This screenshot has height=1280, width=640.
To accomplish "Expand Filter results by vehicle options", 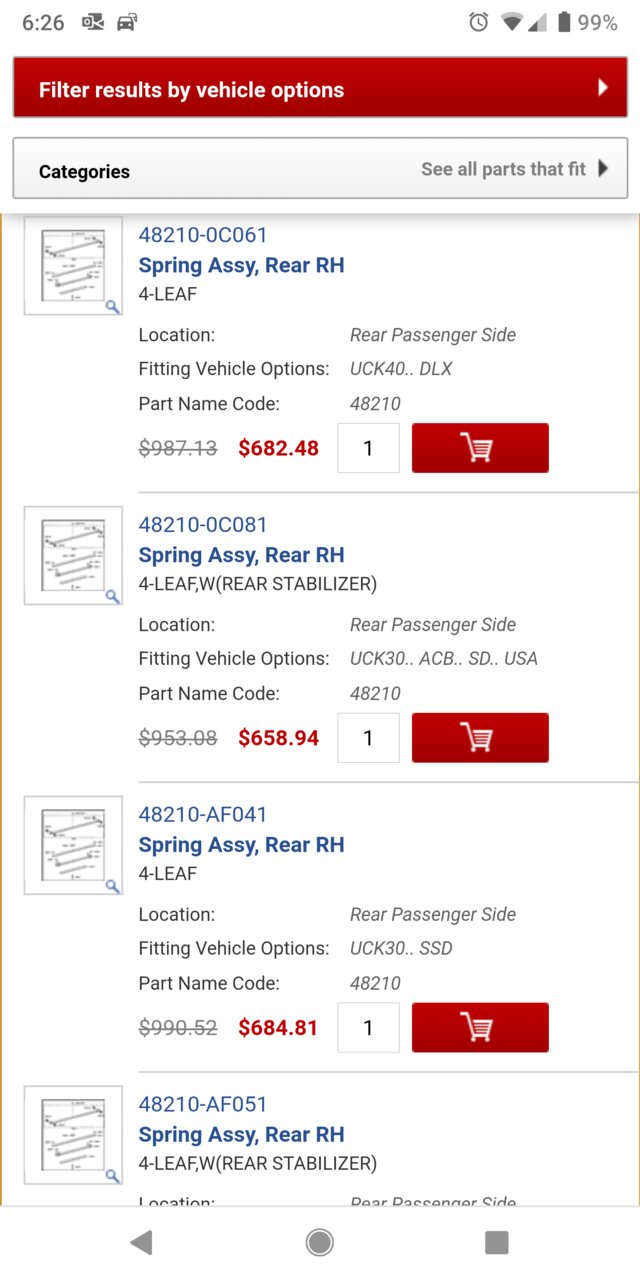I will pyautogui.click(x=320, y=88).
